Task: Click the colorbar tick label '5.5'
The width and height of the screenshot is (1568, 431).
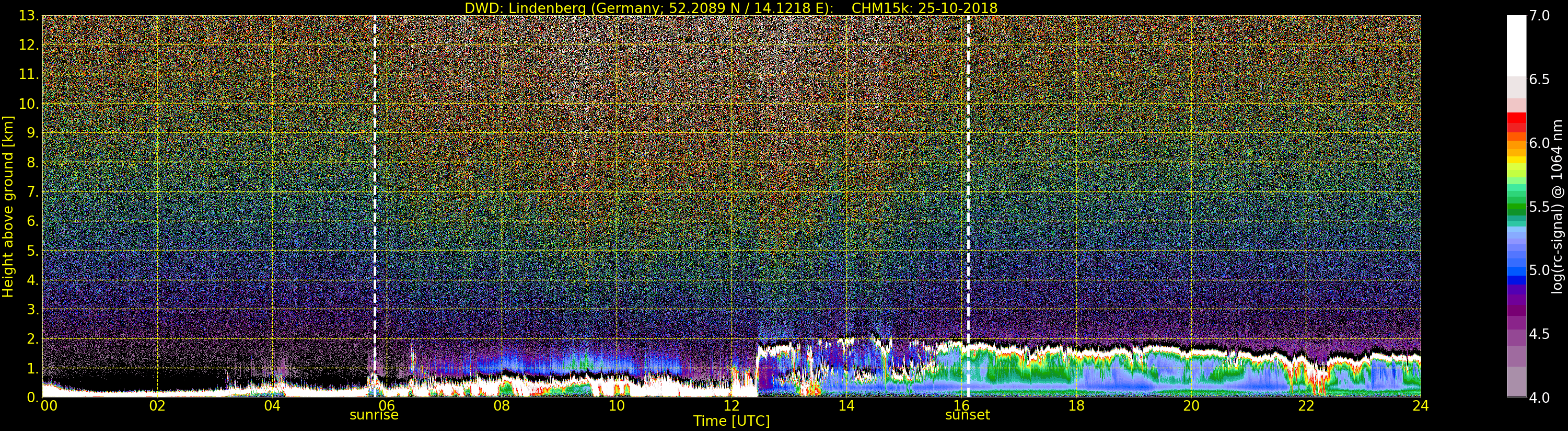Action: point(1539,207)
